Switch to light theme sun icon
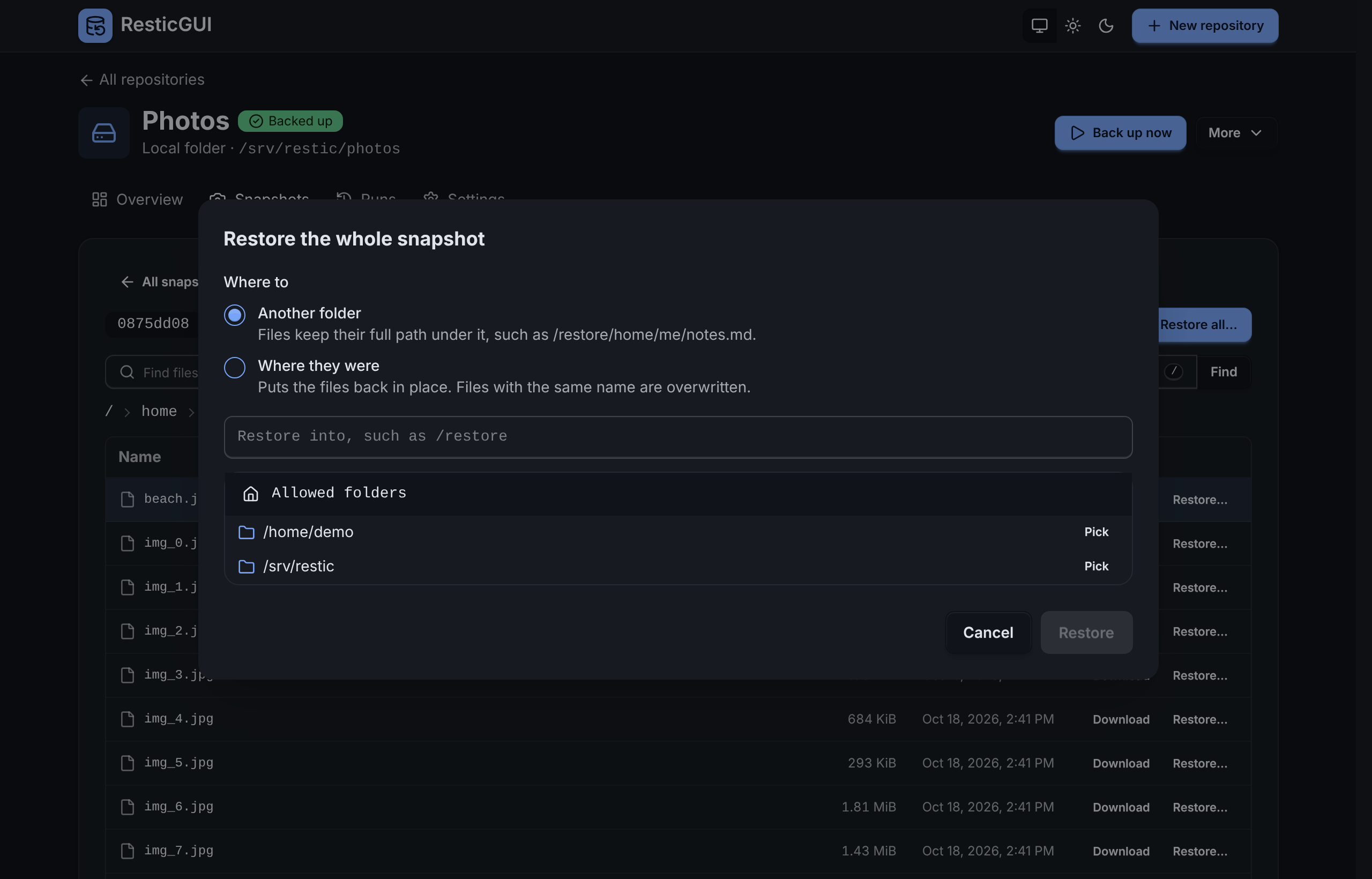The image size is (1372, 879). (x=1072, y=26)
